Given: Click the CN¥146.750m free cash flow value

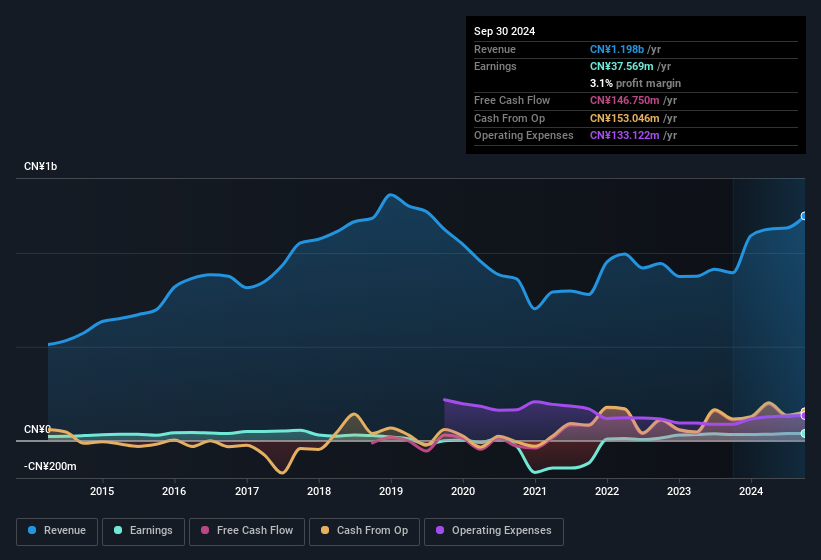Looking at the screenshot, I should [x=625, y=100].
